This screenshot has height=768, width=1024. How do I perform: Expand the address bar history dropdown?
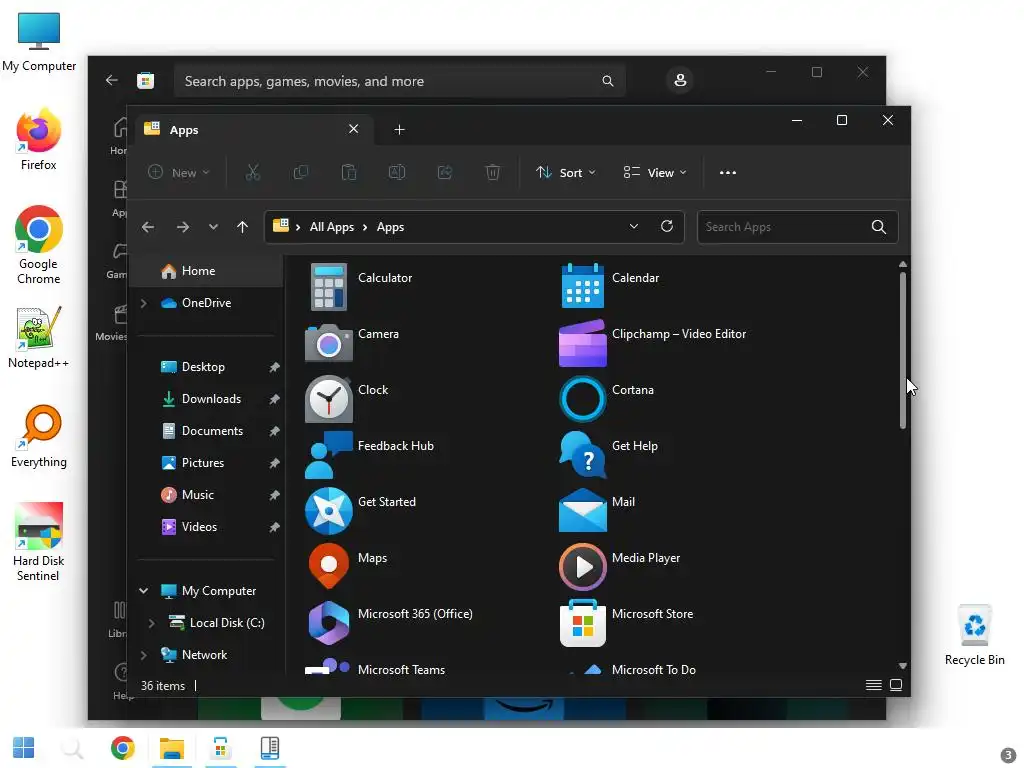click(633, 226)
